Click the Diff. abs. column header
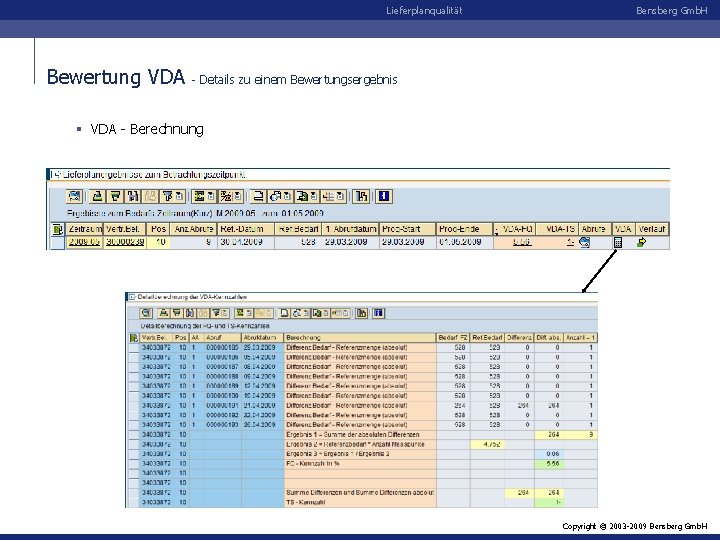Viewport: 720px width, 540px height. click(x=549, y=338)
